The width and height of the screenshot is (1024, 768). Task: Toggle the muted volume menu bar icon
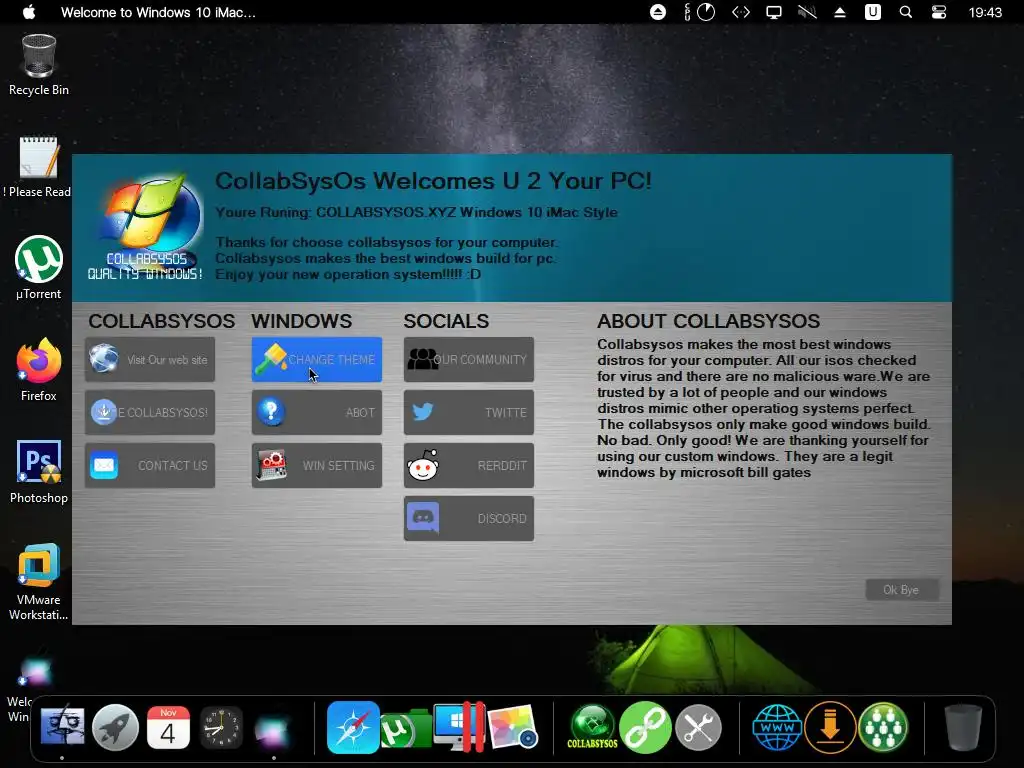807,12
